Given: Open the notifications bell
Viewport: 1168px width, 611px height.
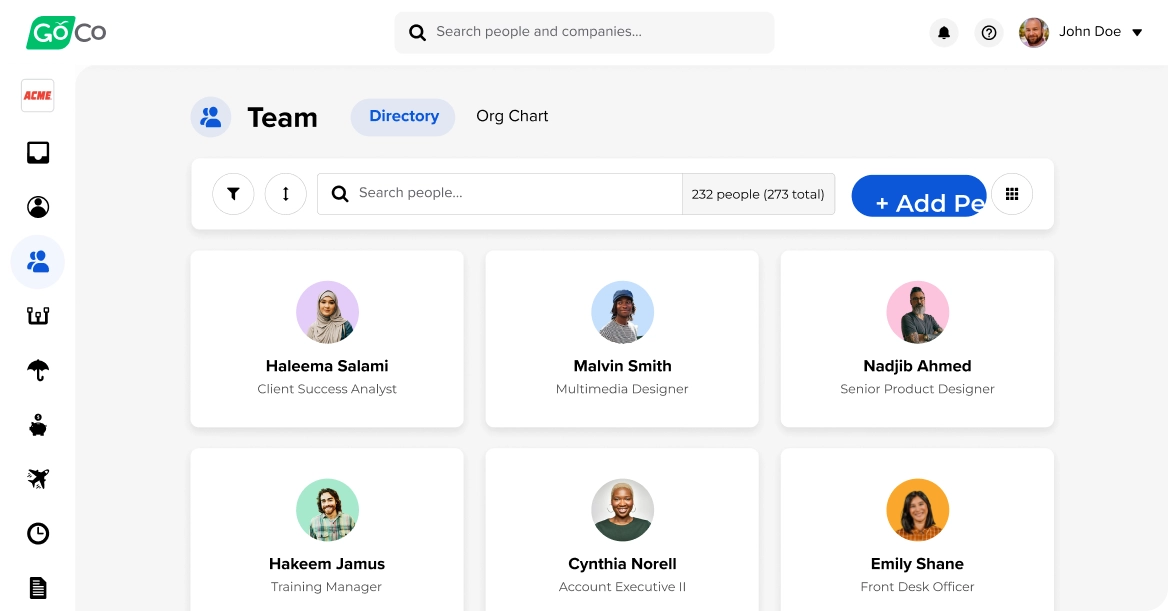Looking at the screenshot, I should tap(943, 32).
